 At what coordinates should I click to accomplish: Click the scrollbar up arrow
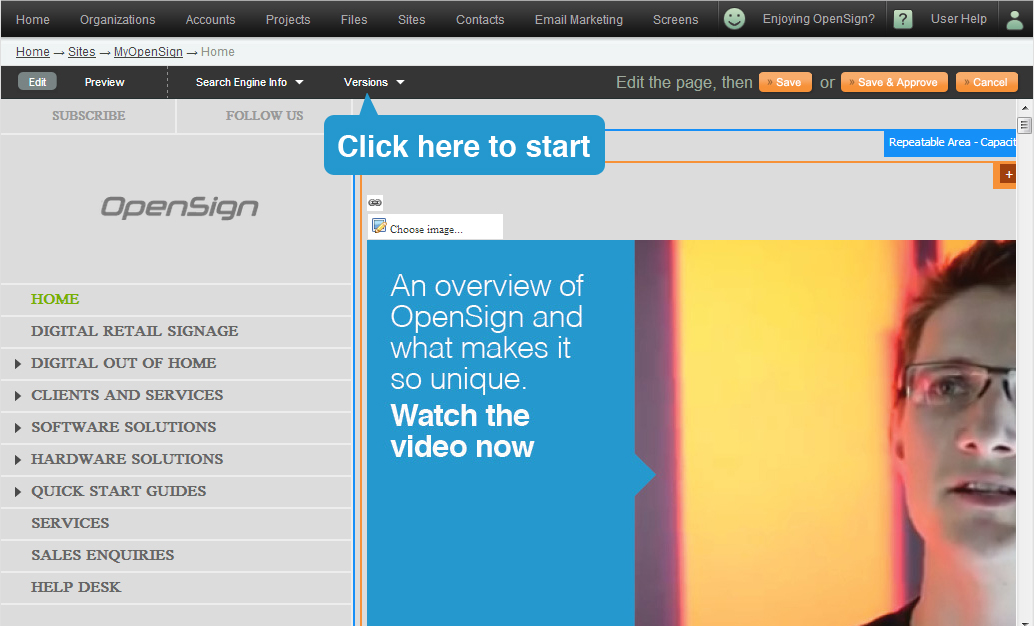point(1024,108)
